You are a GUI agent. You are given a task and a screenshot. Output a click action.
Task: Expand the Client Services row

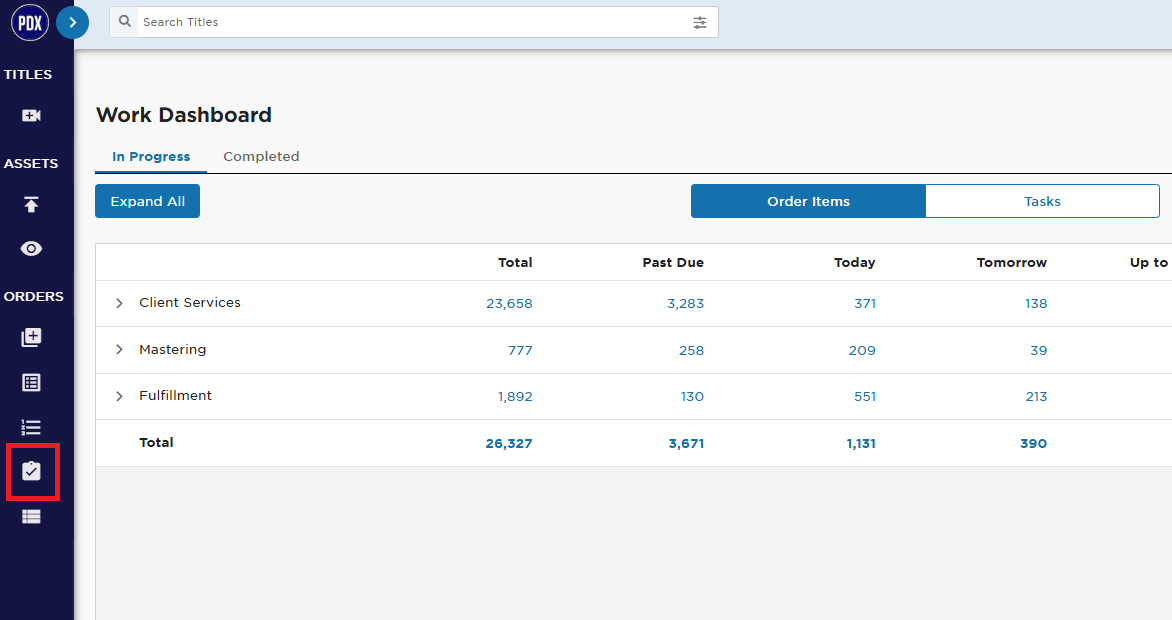(x=119, y=303)
